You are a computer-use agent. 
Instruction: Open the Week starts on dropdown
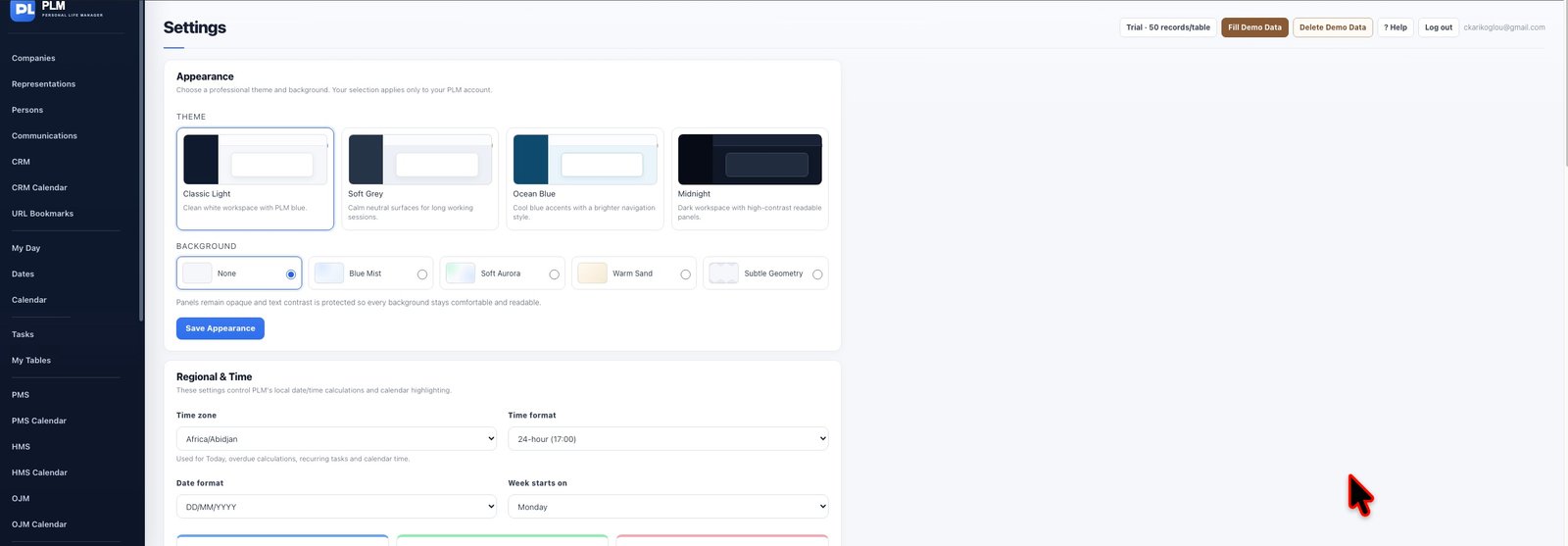668,507
